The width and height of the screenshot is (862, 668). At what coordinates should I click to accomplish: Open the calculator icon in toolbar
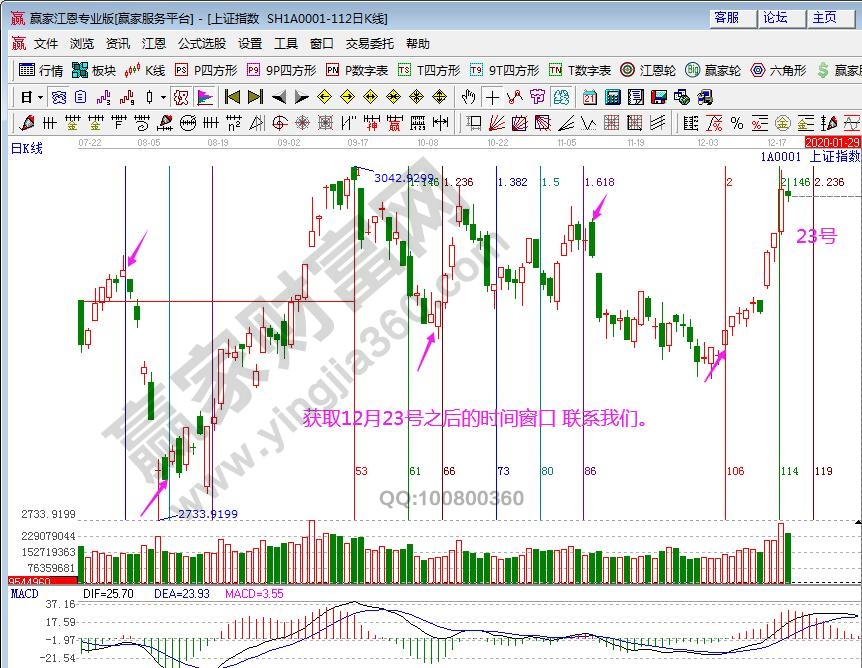(612, 97)
